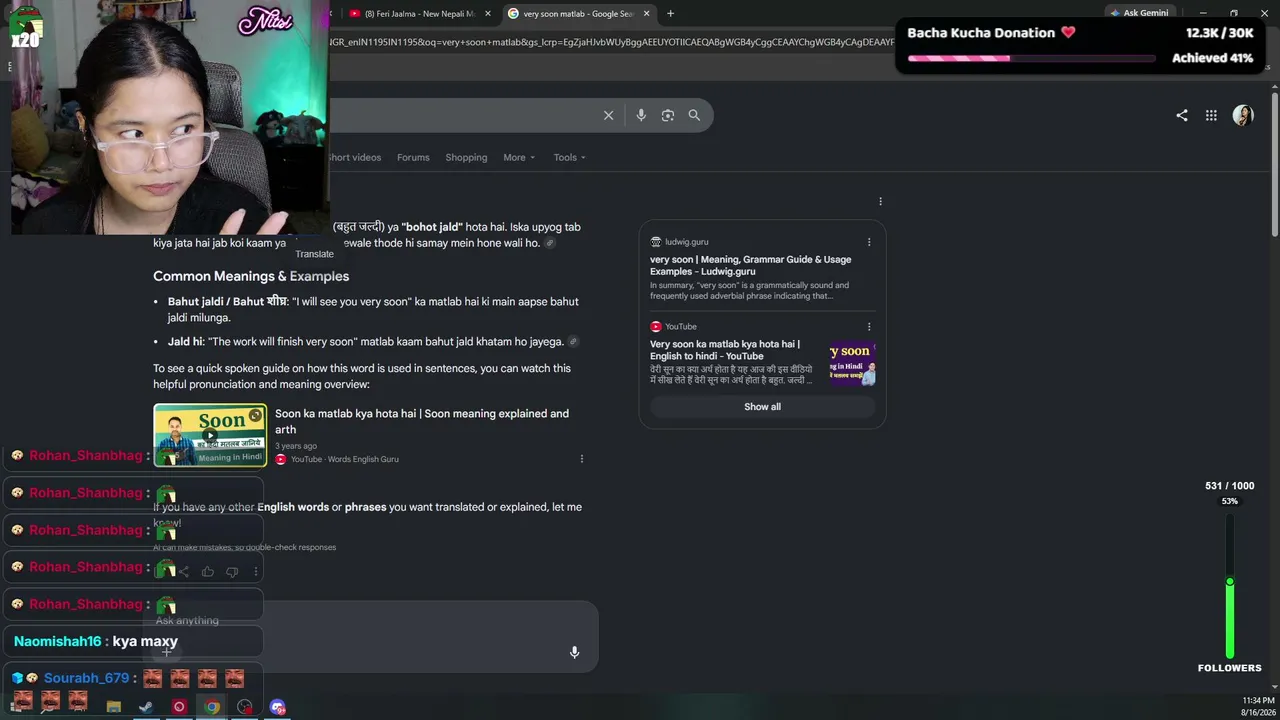Open the ludwig.guru 'very soon' article link

click(x=750, y=265)
